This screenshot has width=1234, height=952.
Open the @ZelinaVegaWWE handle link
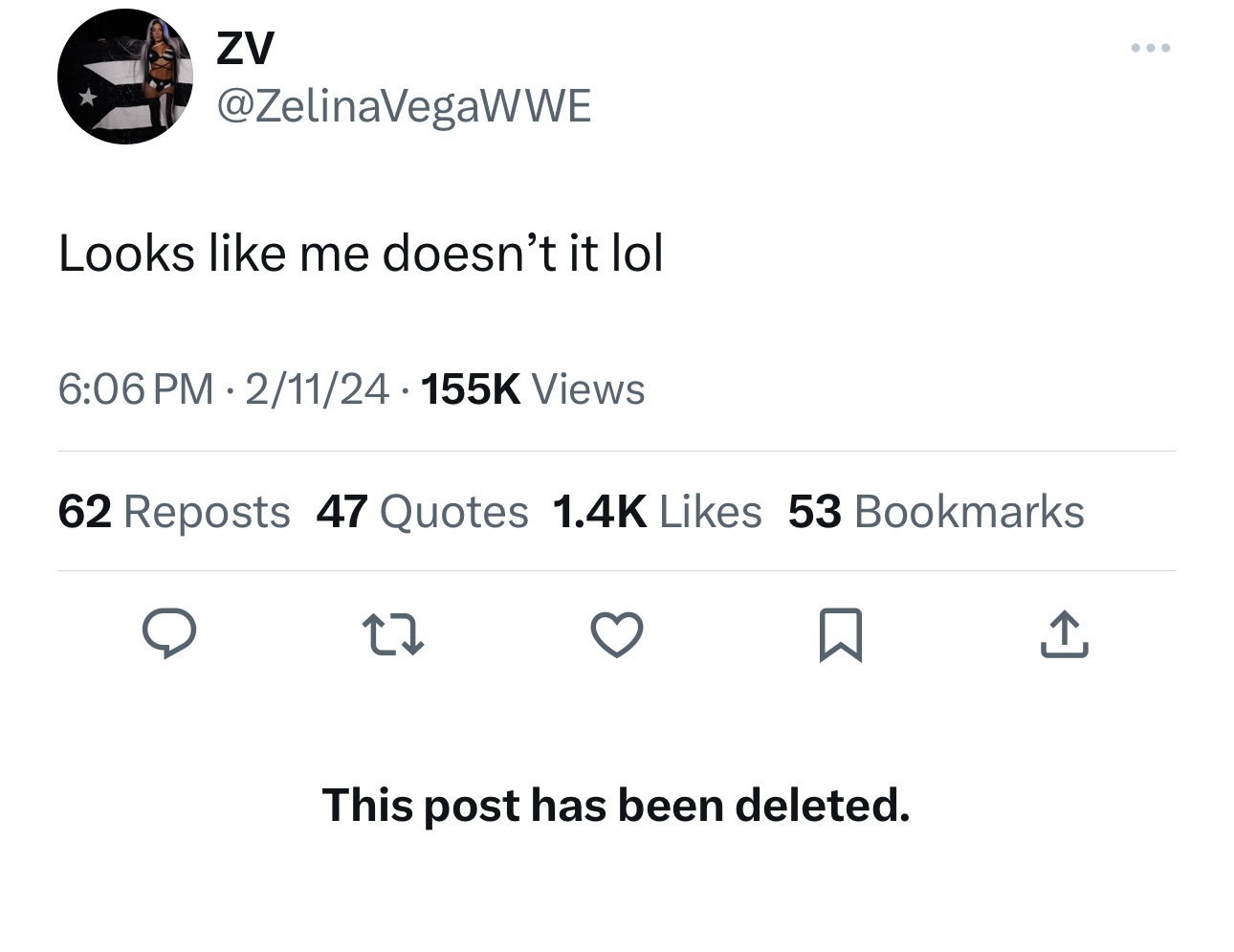point(404,105)
